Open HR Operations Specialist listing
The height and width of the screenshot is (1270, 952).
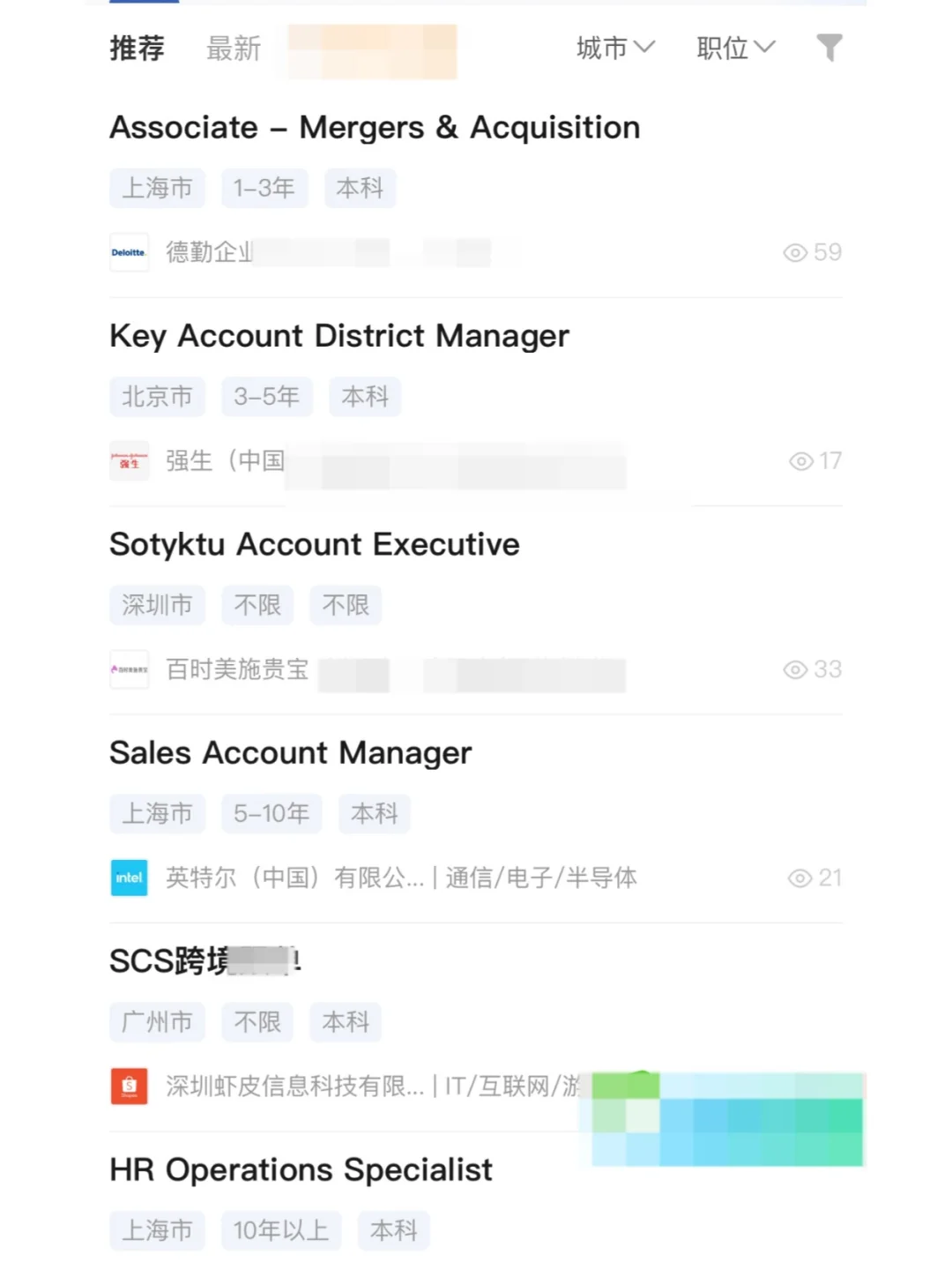(301, 1170)
